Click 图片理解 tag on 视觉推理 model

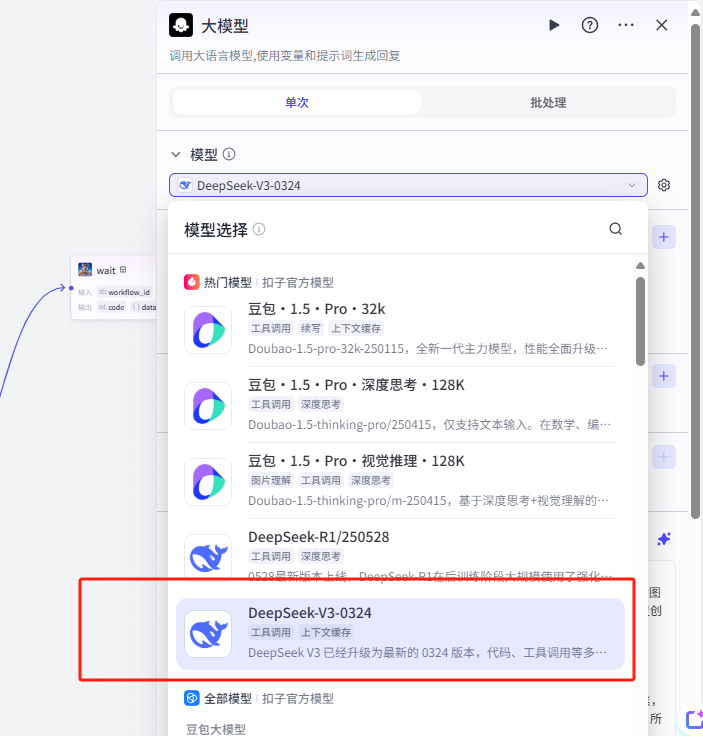271,480
